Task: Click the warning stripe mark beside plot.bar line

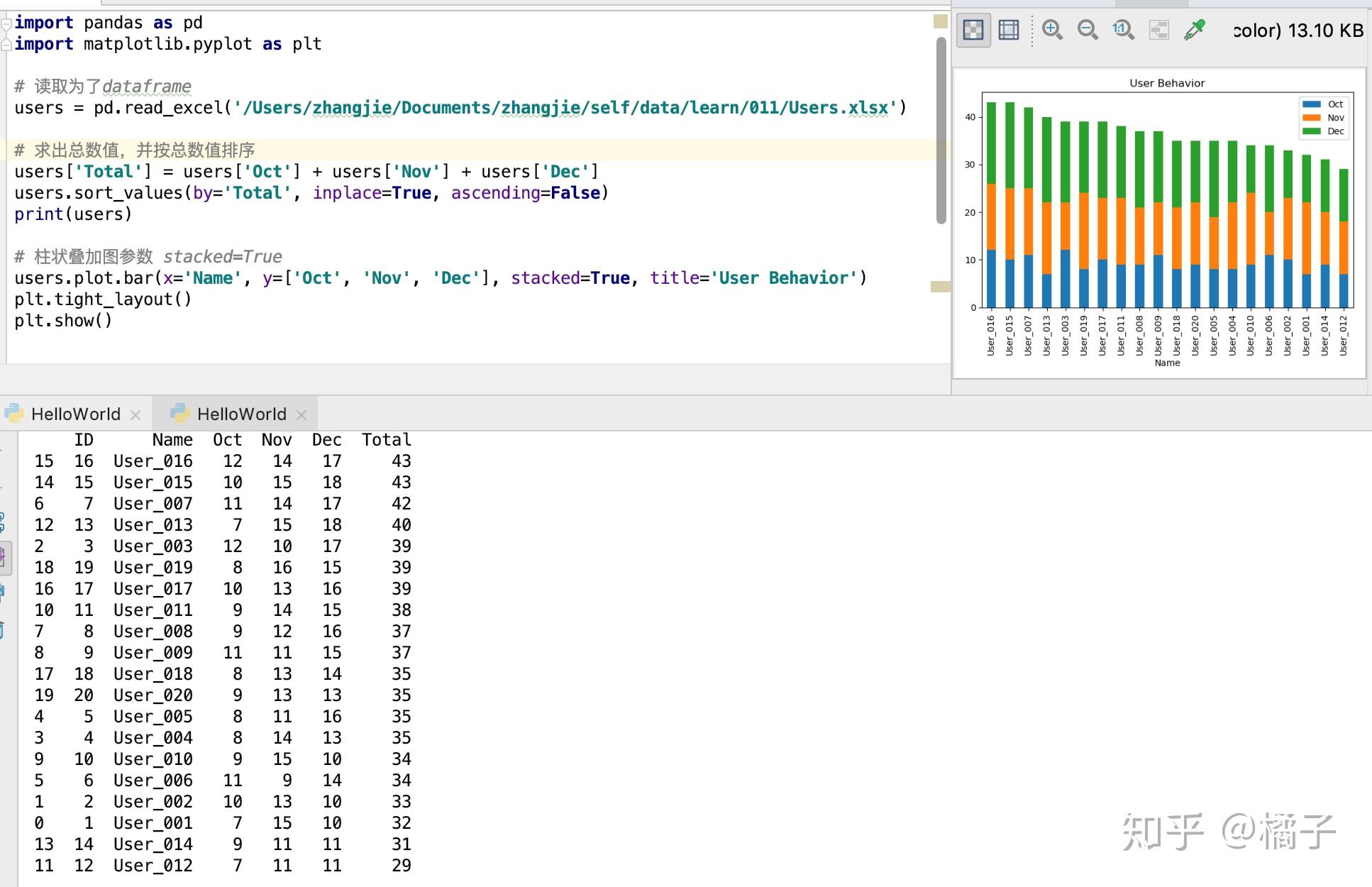Action: point(941,287)
